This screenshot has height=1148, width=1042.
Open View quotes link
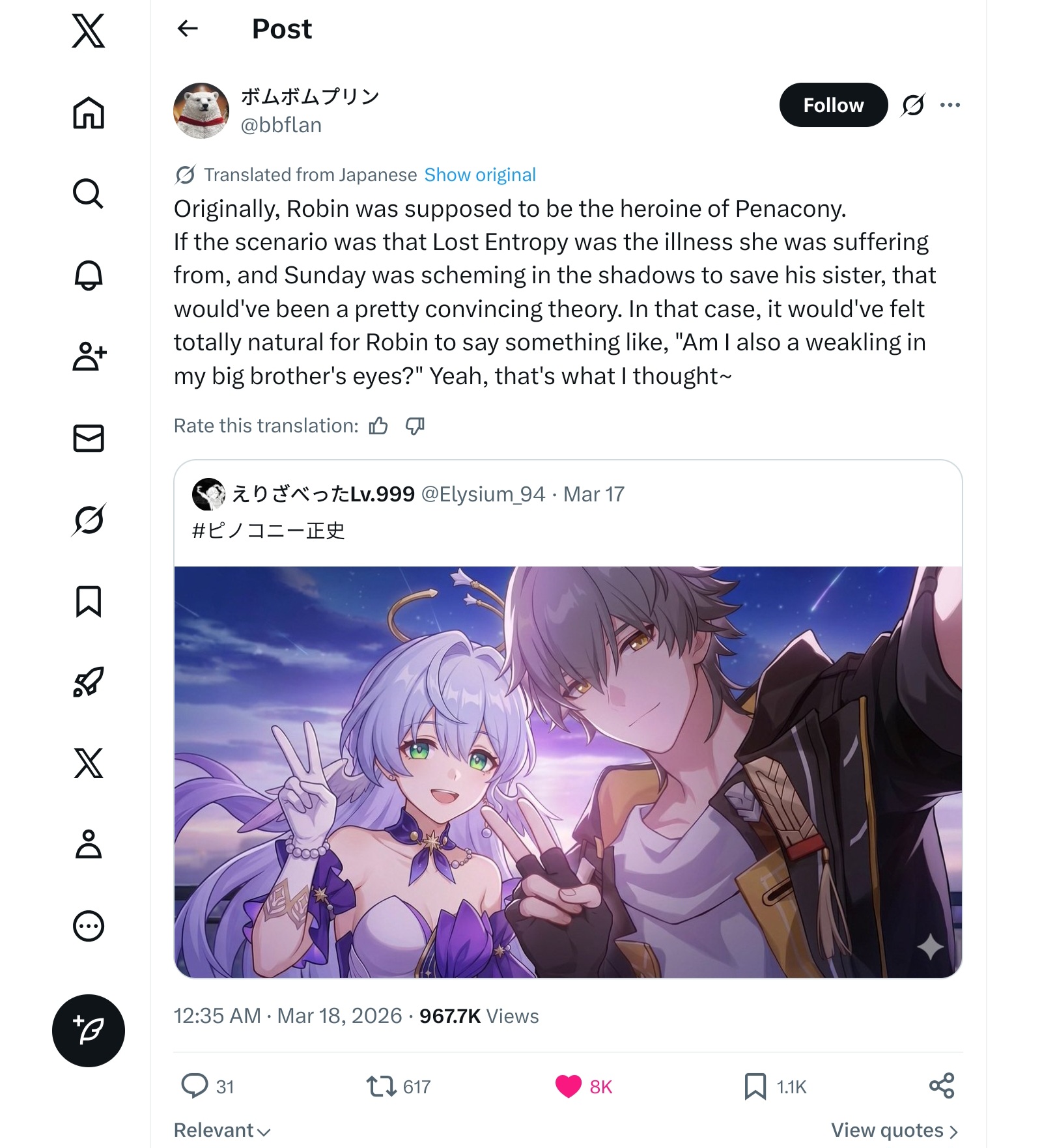click(x=894, y=1130)
